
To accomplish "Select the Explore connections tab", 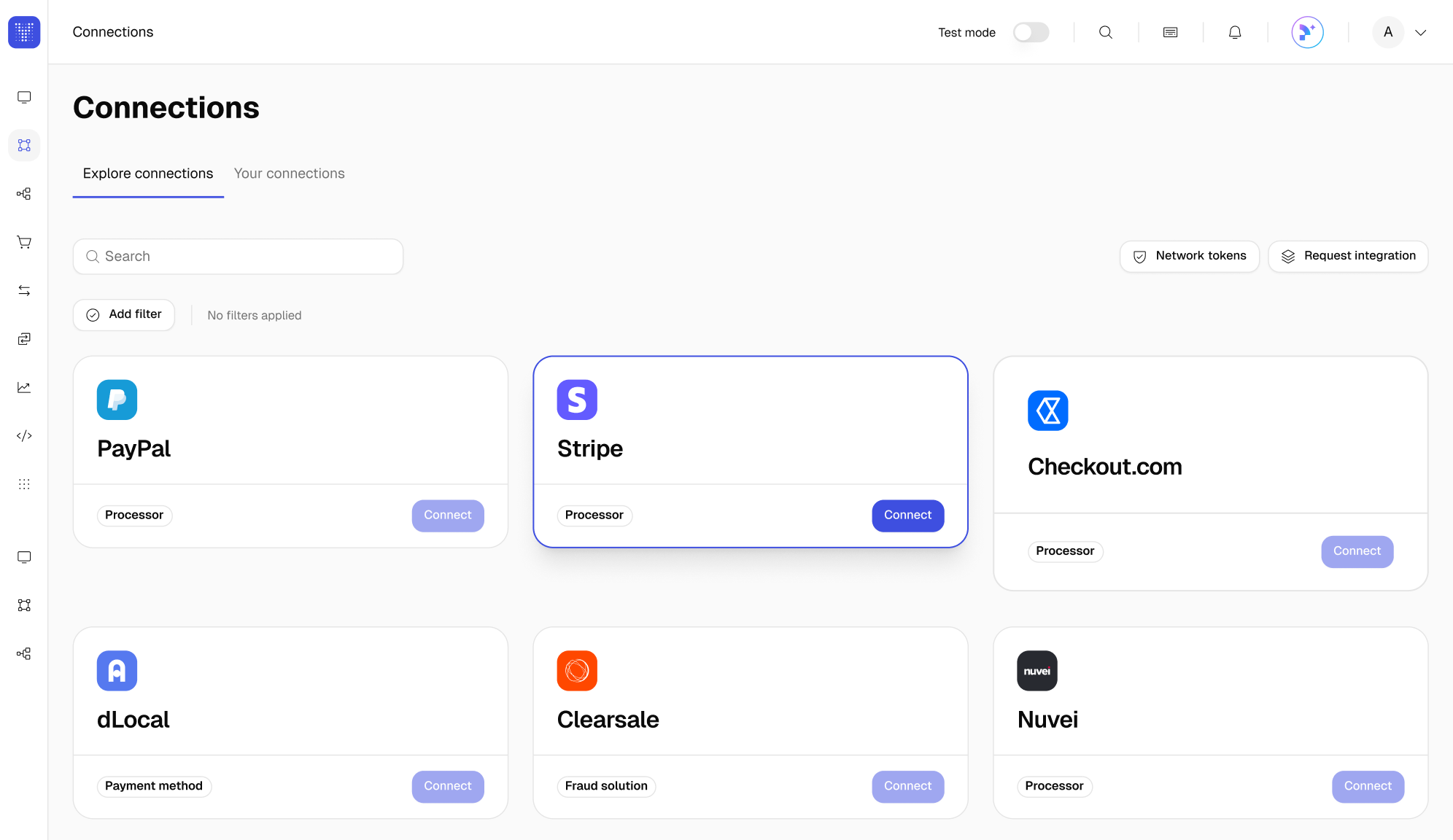I will pyautogui.click(x=148, y=174).
